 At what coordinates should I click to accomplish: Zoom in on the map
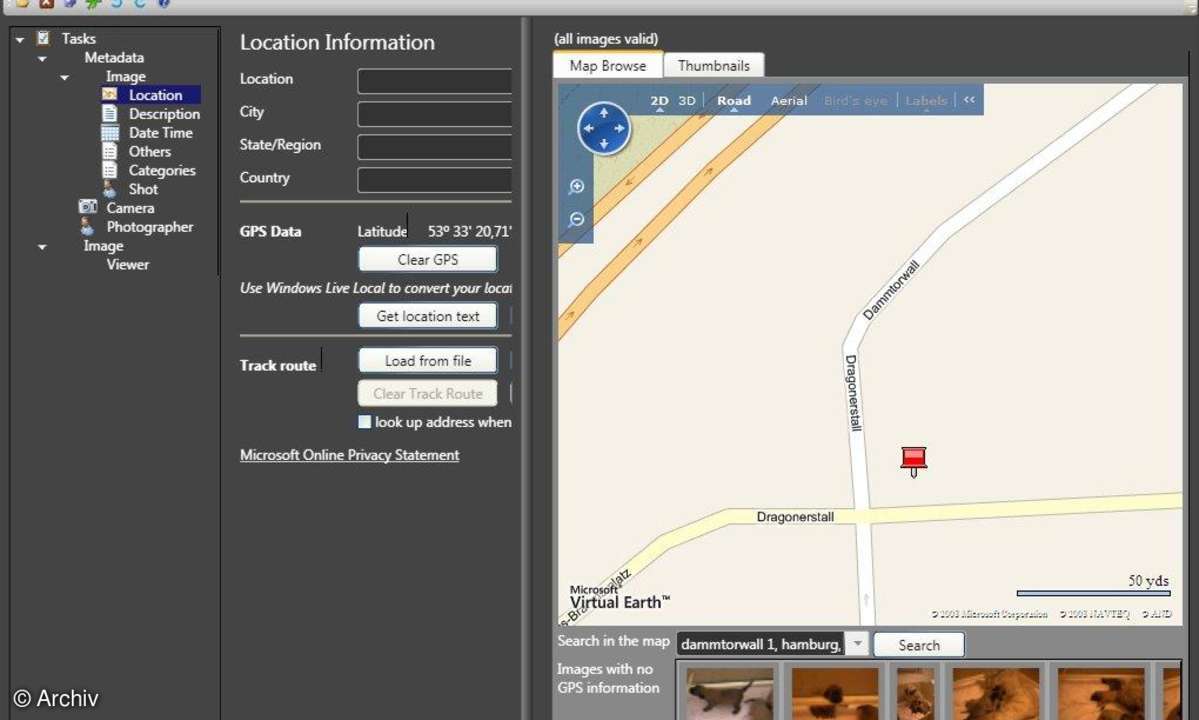577,186
